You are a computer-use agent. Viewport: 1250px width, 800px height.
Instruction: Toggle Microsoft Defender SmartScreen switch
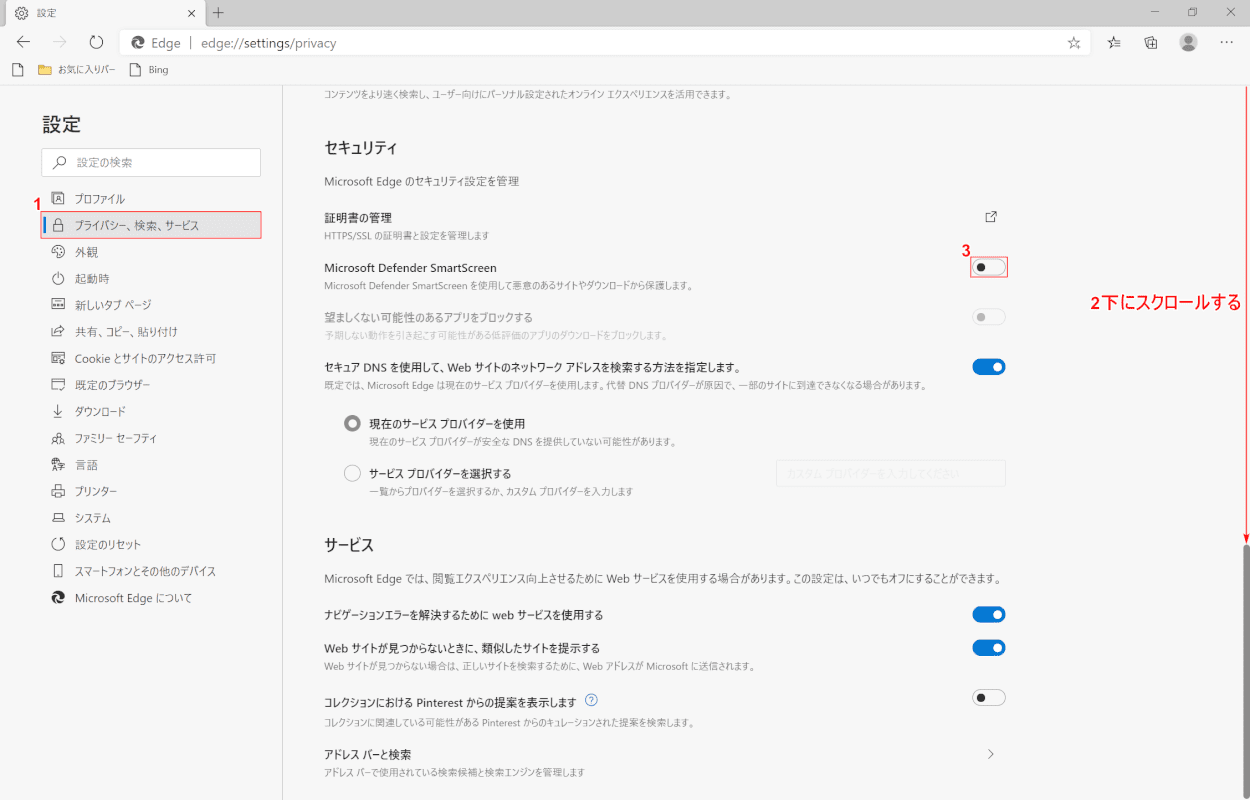click(x=989, y=267)
